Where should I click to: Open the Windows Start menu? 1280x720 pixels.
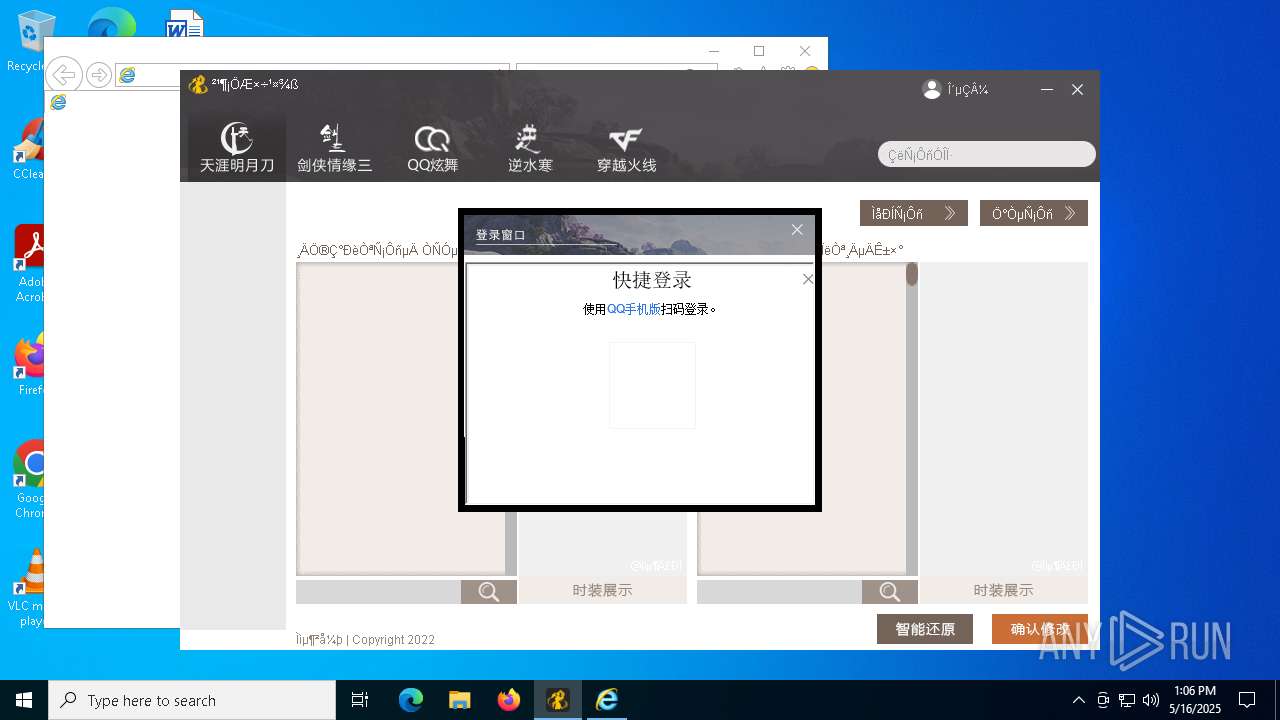point(24,700)
